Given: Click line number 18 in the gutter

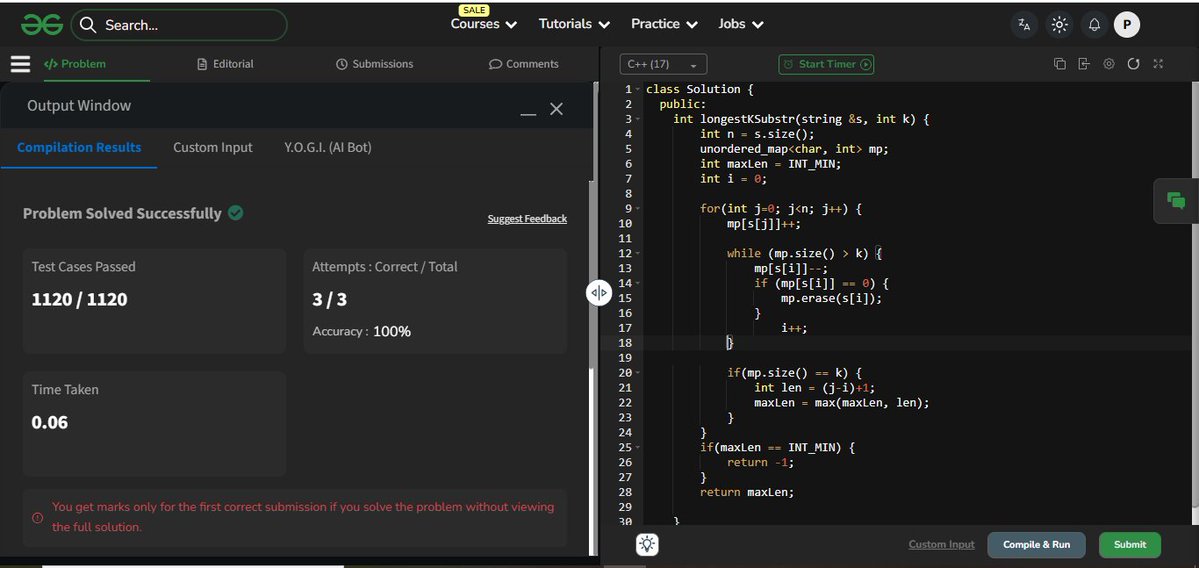Looking at the screenshot, I should point(625,343).
